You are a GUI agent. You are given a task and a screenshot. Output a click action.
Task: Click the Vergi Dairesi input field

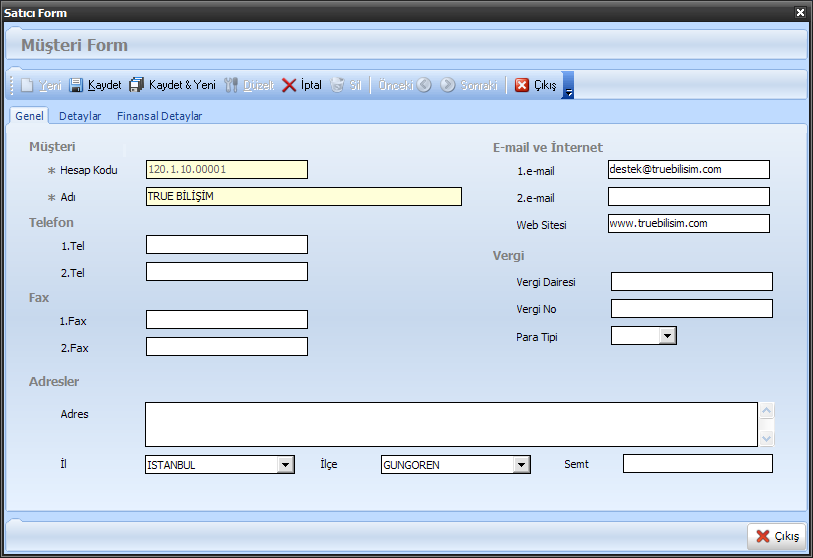[x=691, y=281]
